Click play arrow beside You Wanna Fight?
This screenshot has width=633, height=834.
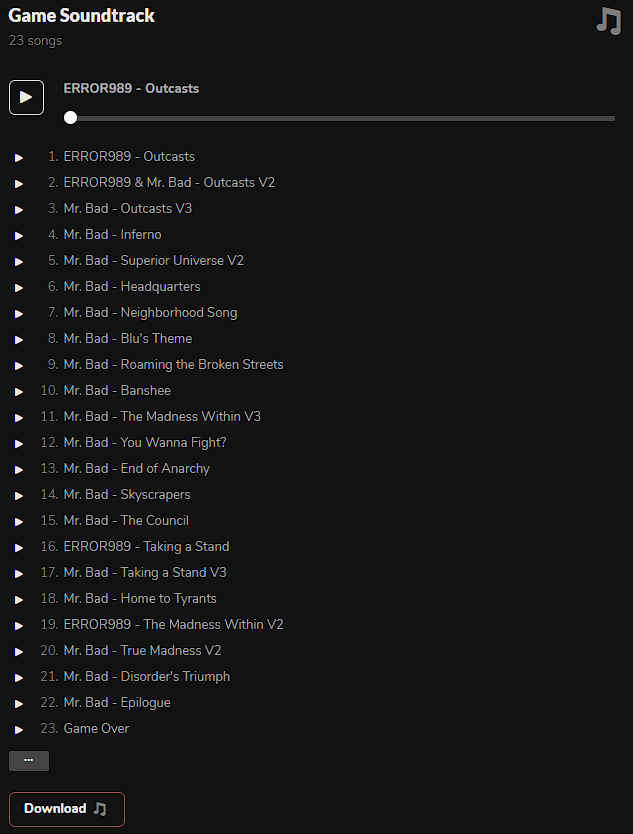[19, 444]
